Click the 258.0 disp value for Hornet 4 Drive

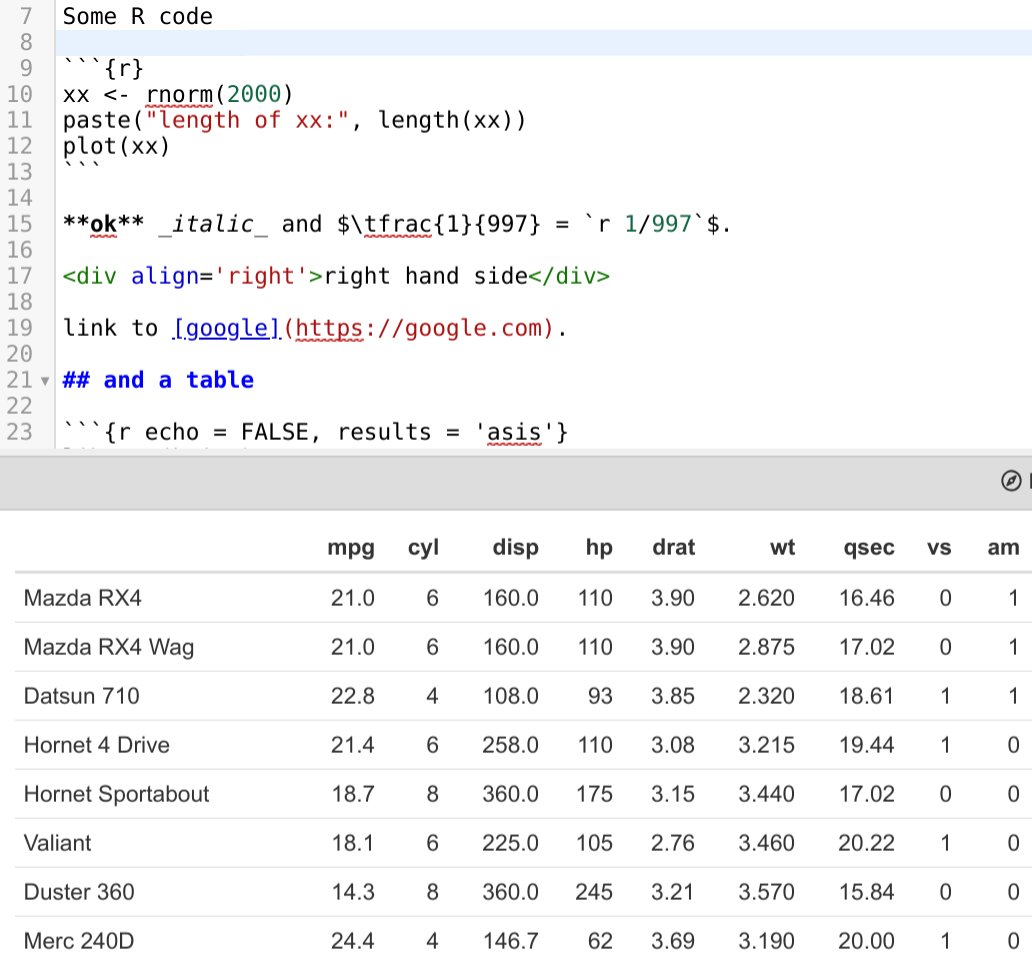[510, 745]
